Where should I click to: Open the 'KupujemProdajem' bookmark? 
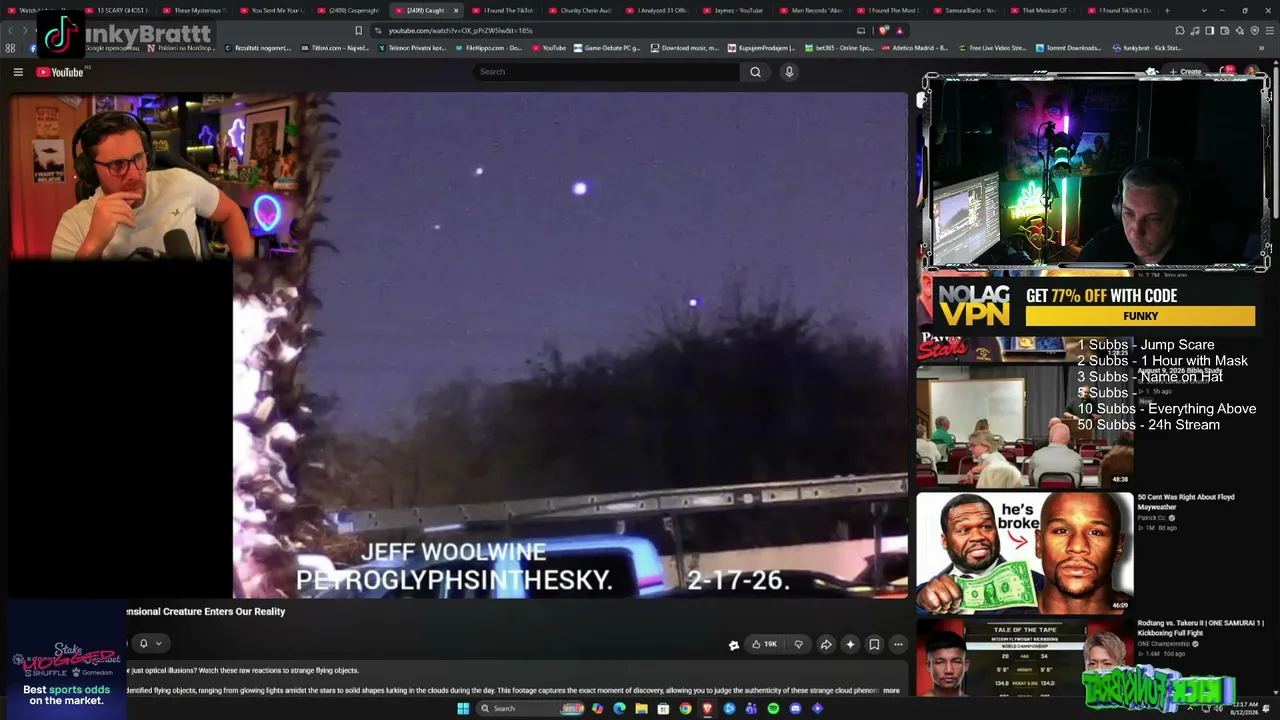coord(762,48)
